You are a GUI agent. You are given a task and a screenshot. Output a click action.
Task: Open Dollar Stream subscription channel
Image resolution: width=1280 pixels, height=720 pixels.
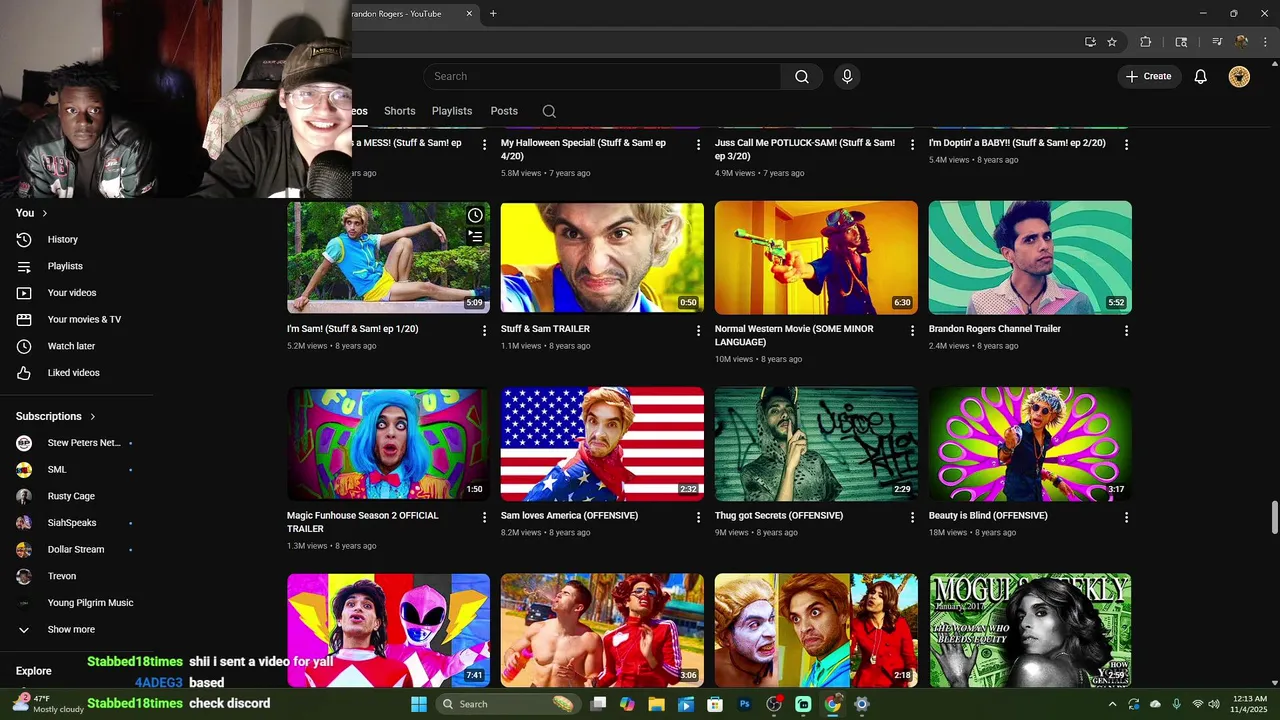pos(76,550)
